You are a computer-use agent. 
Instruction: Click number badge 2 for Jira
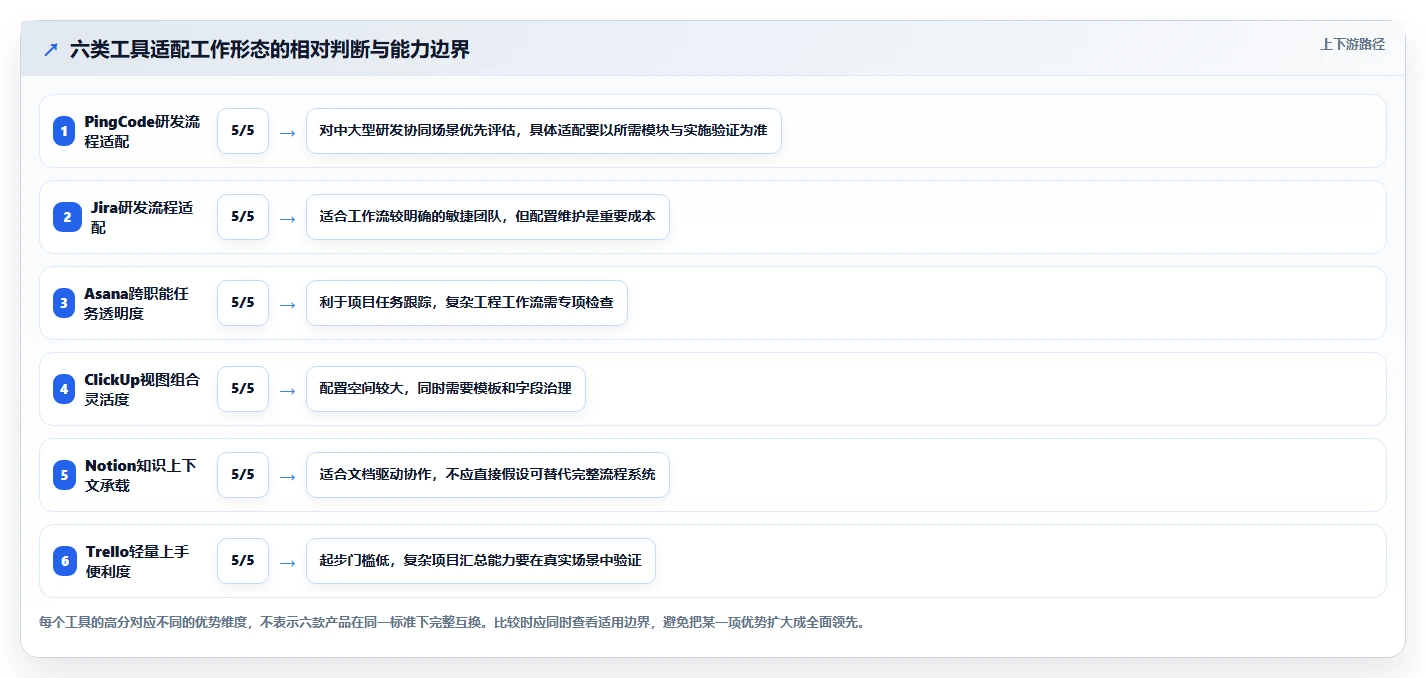point(67,217)
